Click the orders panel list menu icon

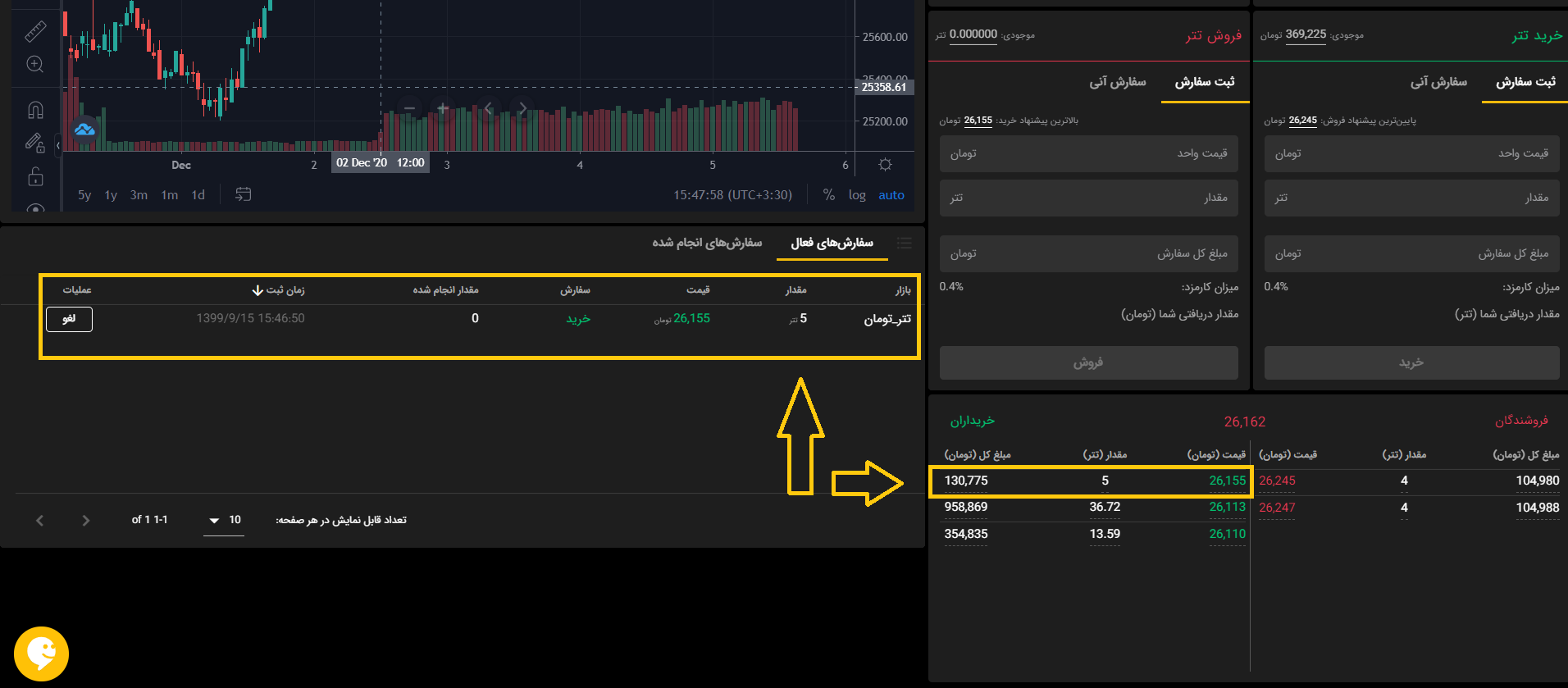coord(905,243)
